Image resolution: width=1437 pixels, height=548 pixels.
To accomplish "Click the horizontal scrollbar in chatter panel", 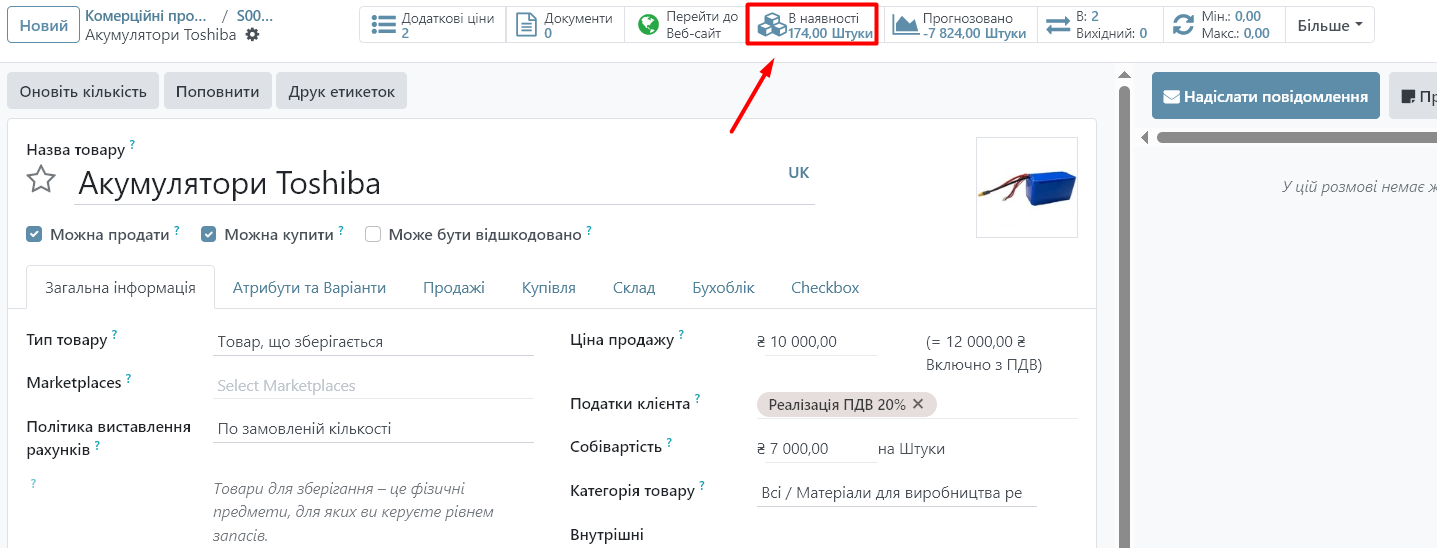I will 1297,137.
